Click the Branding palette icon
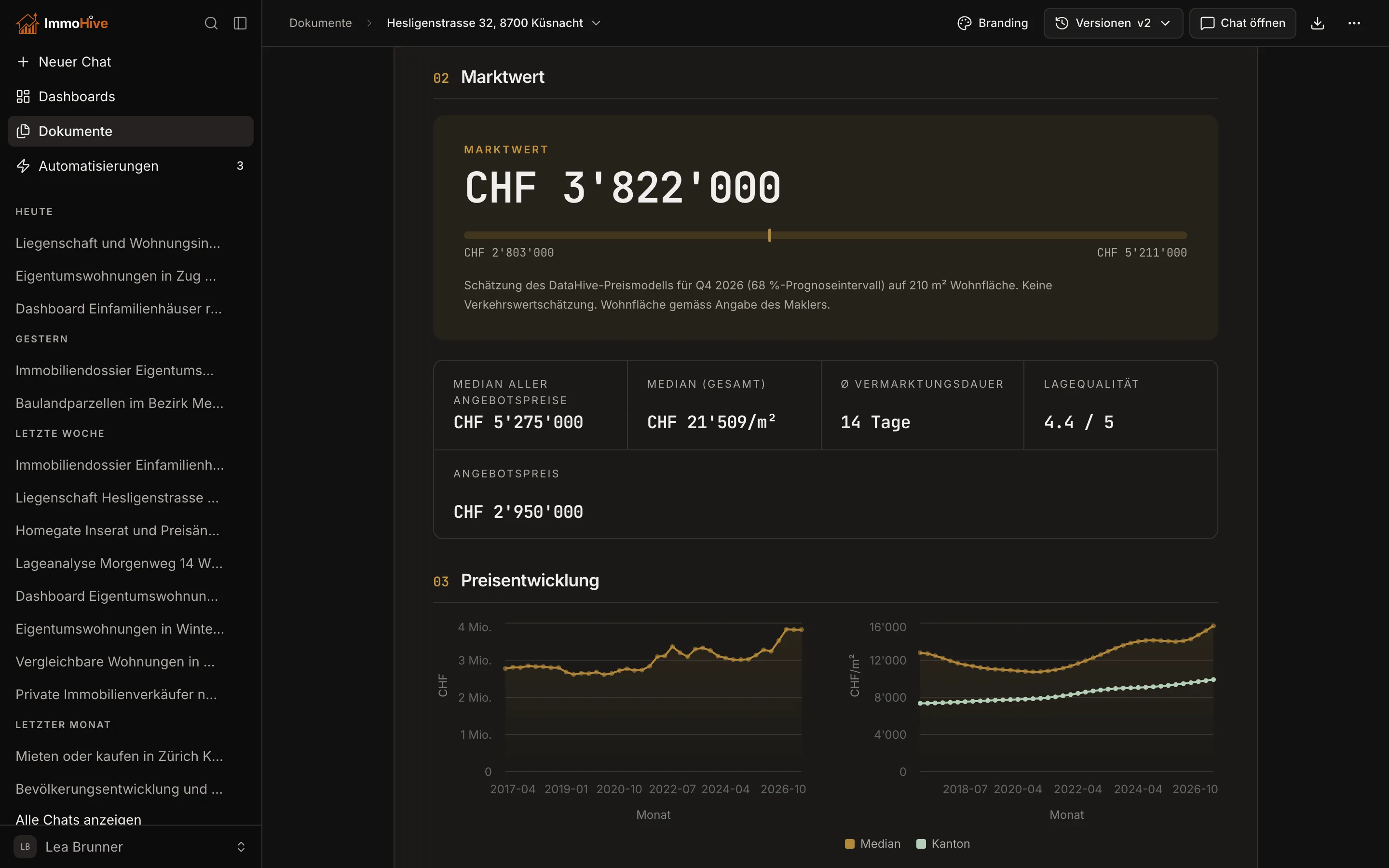The image size is (1389, 868). [x=964, y=23]
